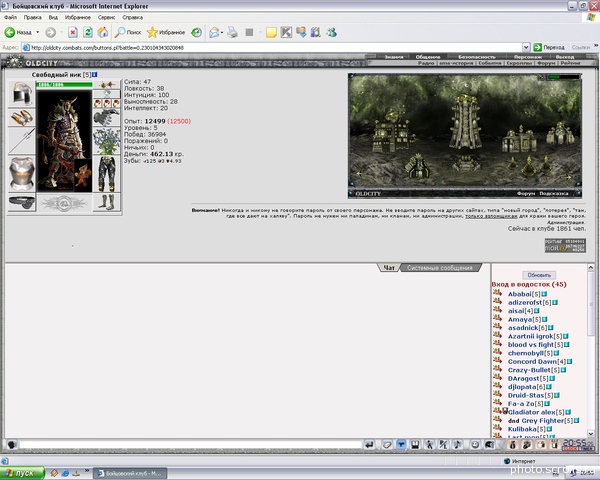Click the music note sound icon
Screen dimensions: 600x480
(x=457, y=444)
